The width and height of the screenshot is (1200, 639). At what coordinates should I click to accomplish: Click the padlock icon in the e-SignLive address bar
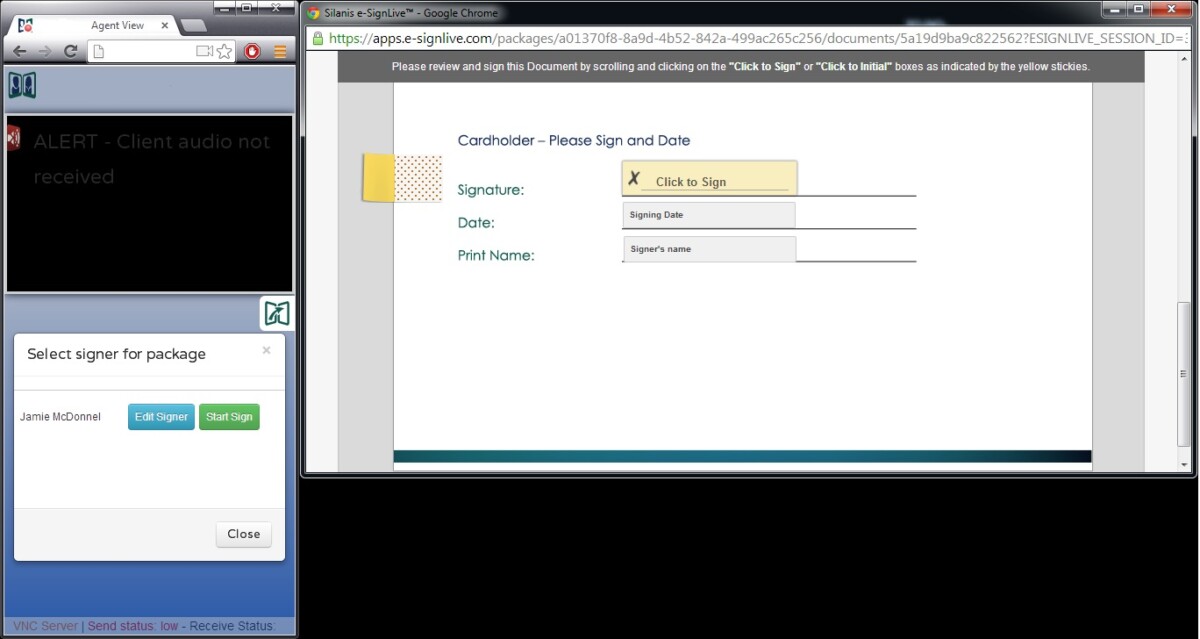tap(316, 38)
